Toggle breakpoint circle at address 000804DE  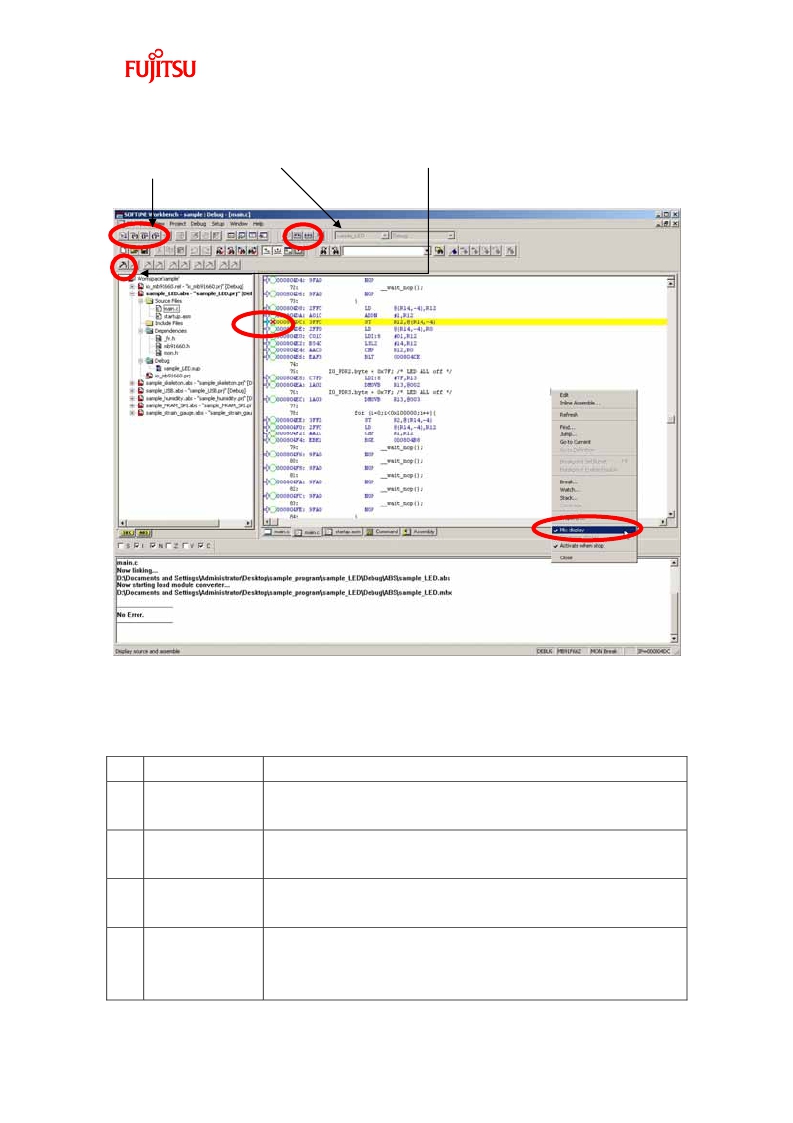click(x=272, y=329)
